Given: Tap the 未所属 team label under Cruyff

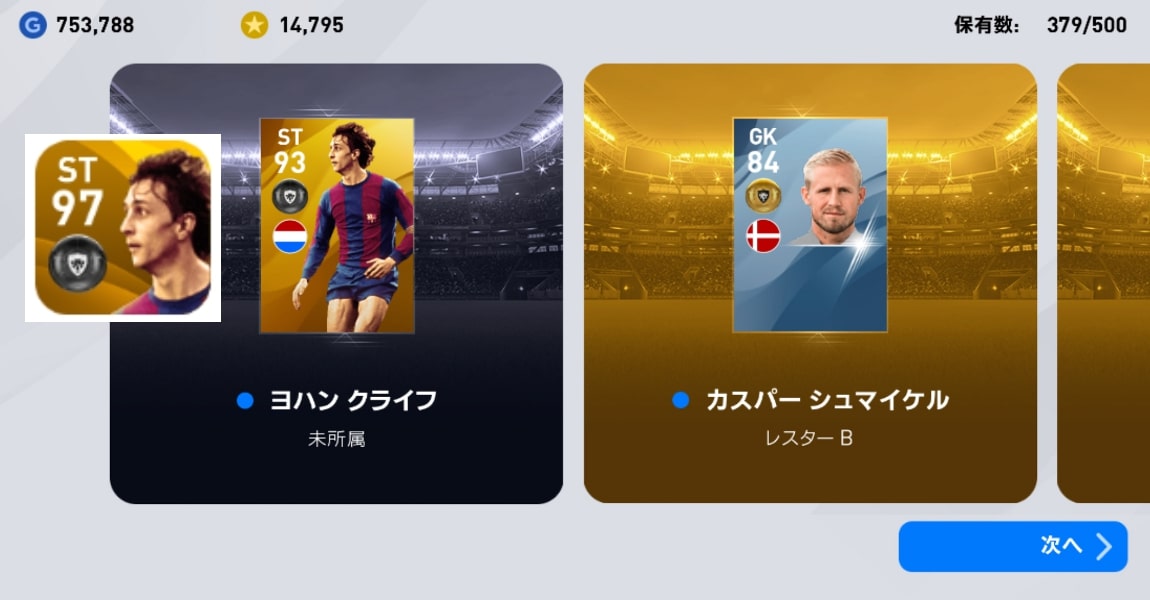Looking at the screenshot, I should (337, 439).
